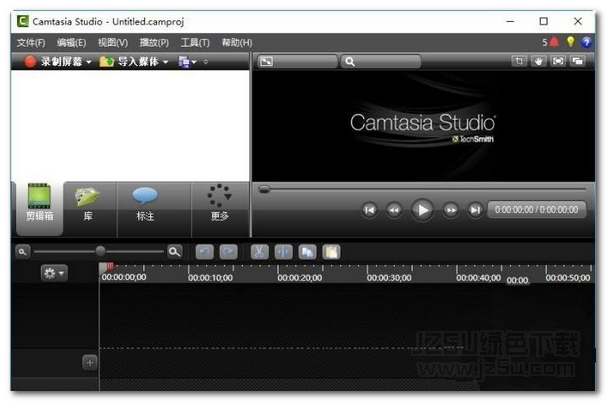The height and width of the screenshot is (402, 607).
Task: Maximize the Camtasia Studio window
Action: [x=544, y=21]
